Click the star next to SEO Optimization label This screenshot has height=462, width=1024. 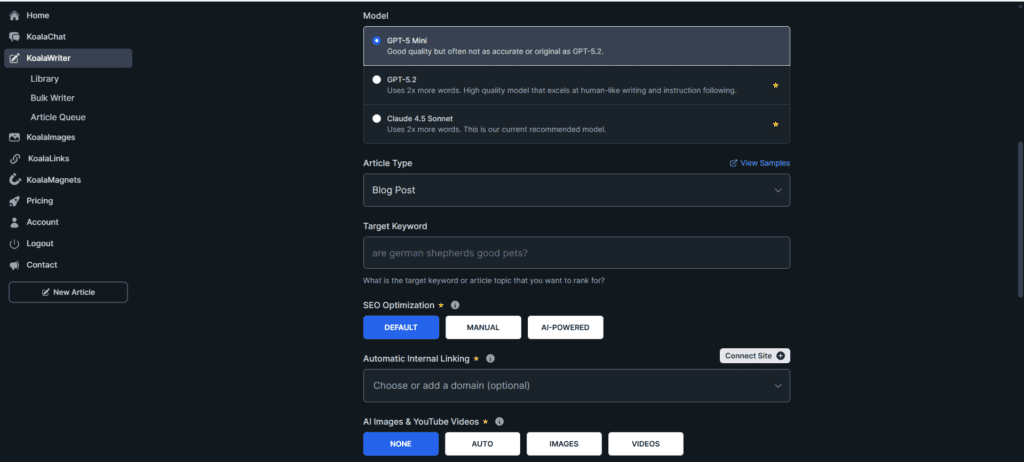click(441, 305)
